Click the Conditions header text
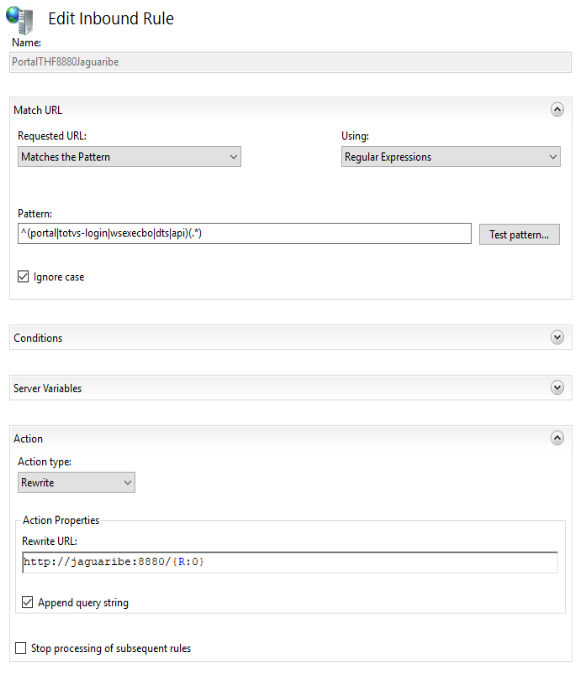 (38, 338)
